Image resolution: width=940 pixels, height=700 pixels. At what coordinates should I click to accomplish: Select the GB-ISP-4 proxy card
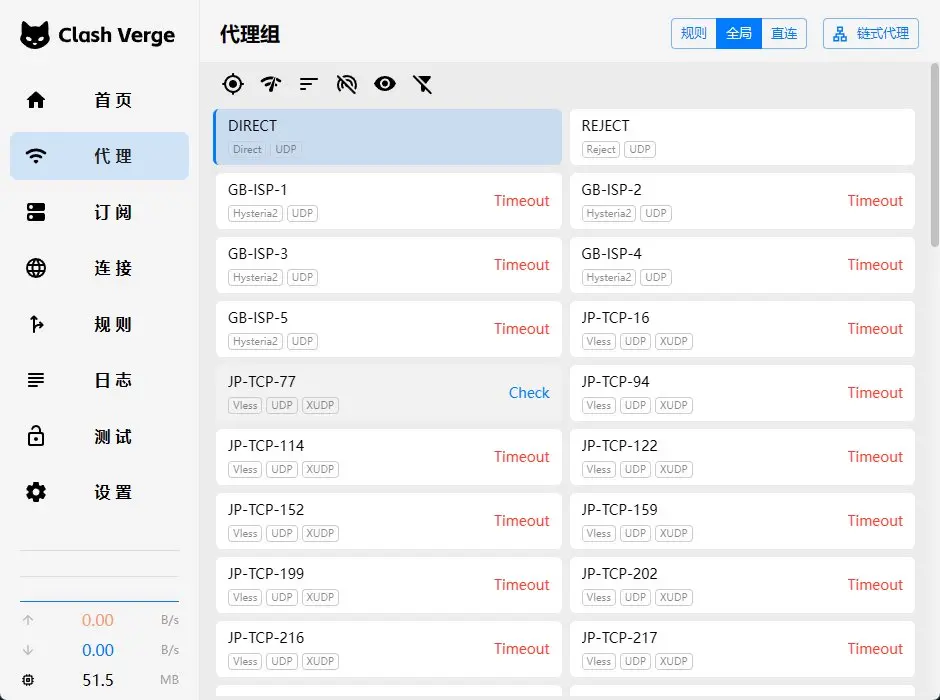(742, 265)
